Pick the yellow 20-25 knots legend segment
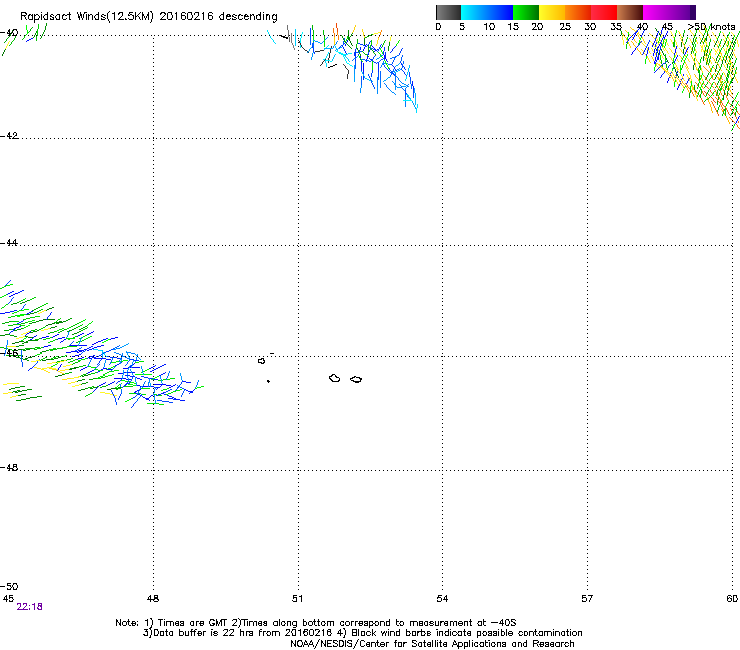Viewport: 740px width, 650px height. [551, 12]
